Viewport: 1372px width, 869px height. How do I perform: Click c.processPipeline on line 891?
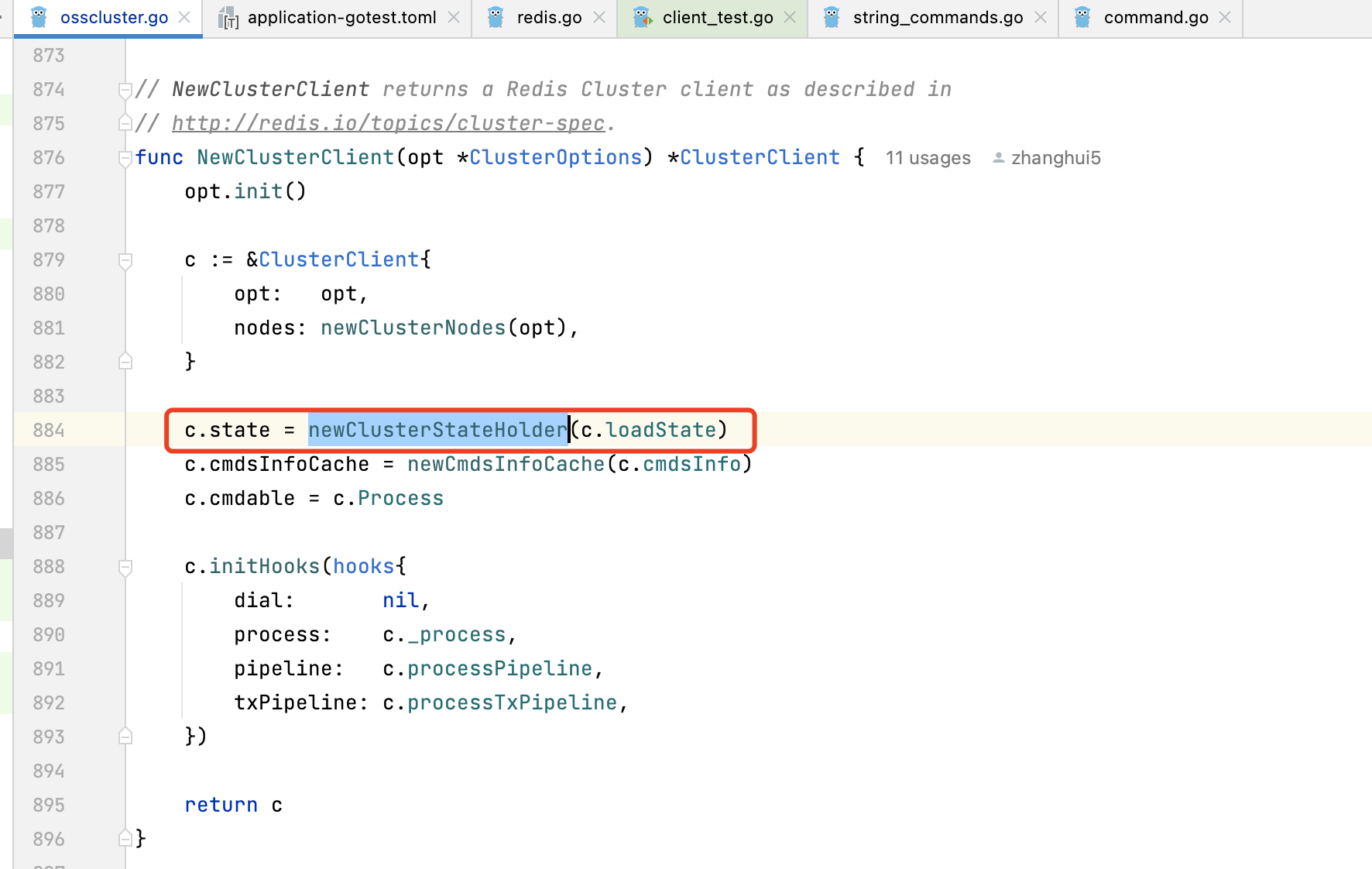pyautogui.click(x=487, y=668)
